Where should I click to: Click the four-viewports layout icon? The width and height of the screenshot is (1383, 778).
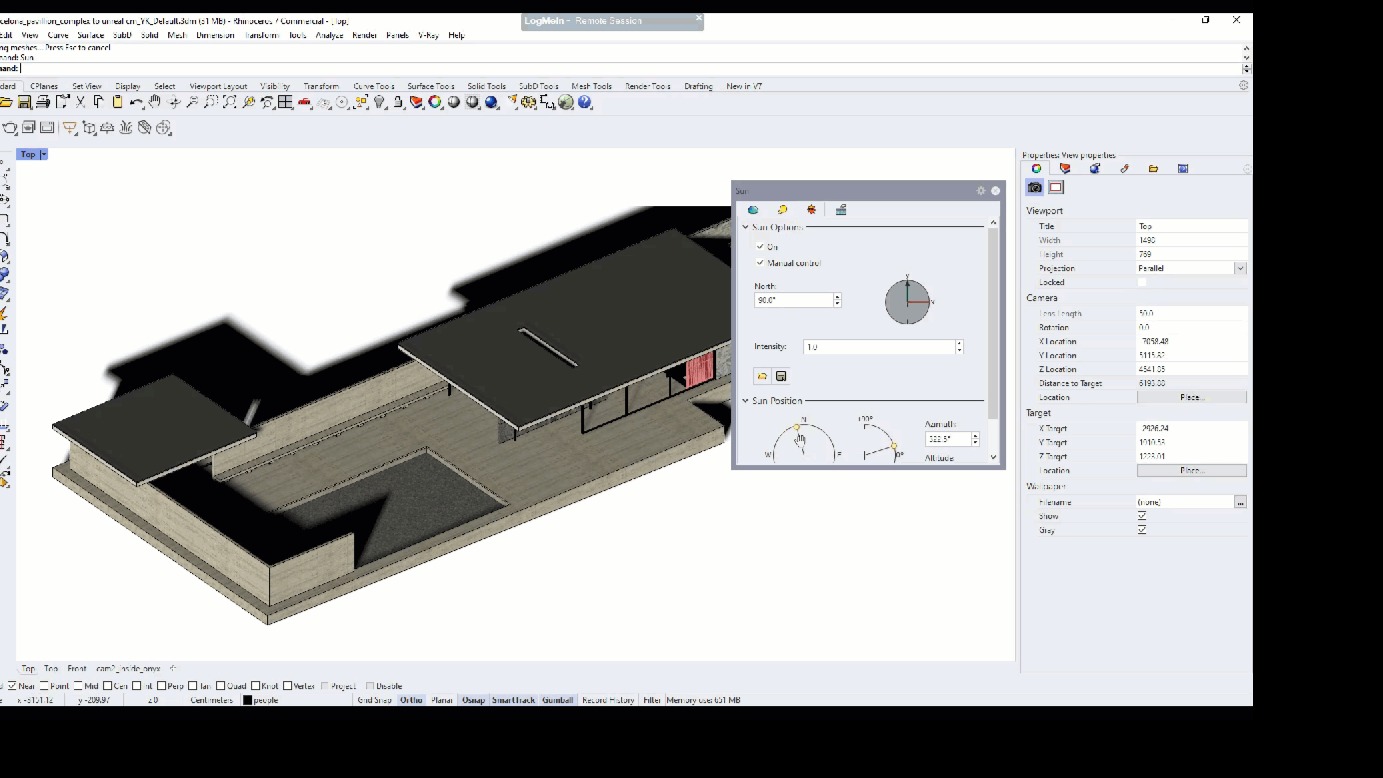tap(286, 102)
